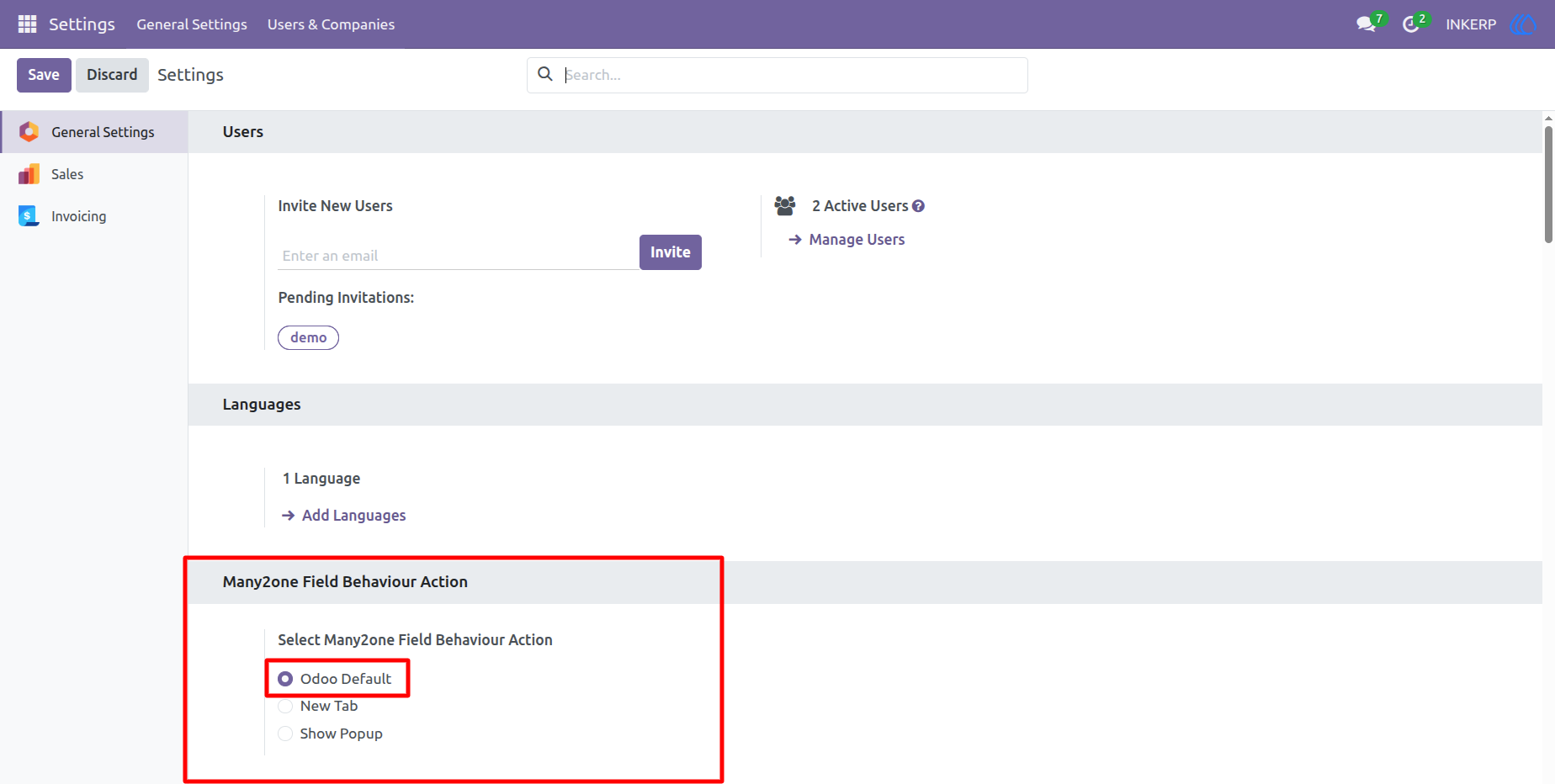
Task: Click the user avatar icon beside INKERP
Action: (x=1524, y=24)
